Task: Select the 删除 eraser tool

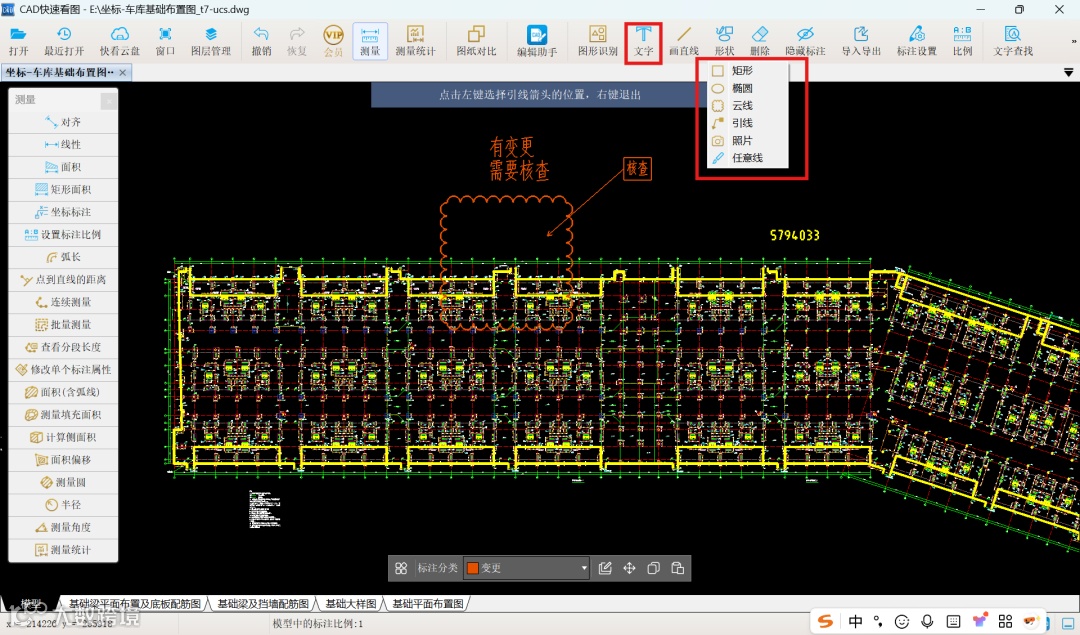Action: click(x=760, y=41)
